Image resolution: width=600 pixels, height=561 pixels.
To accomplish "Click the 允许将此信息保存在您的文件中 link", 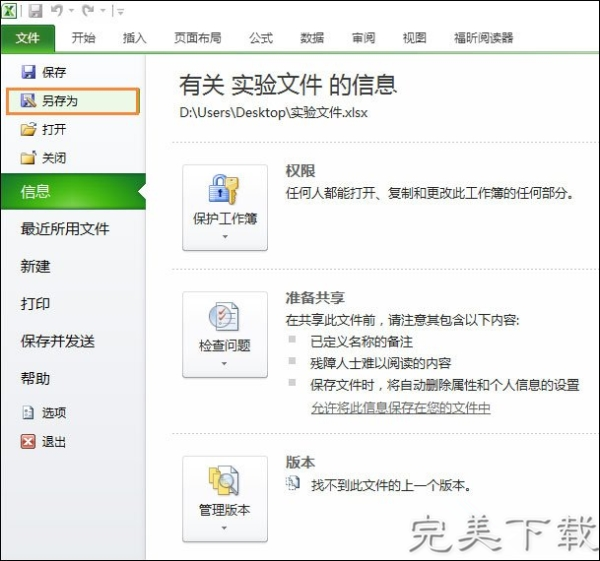I will 401,408.
